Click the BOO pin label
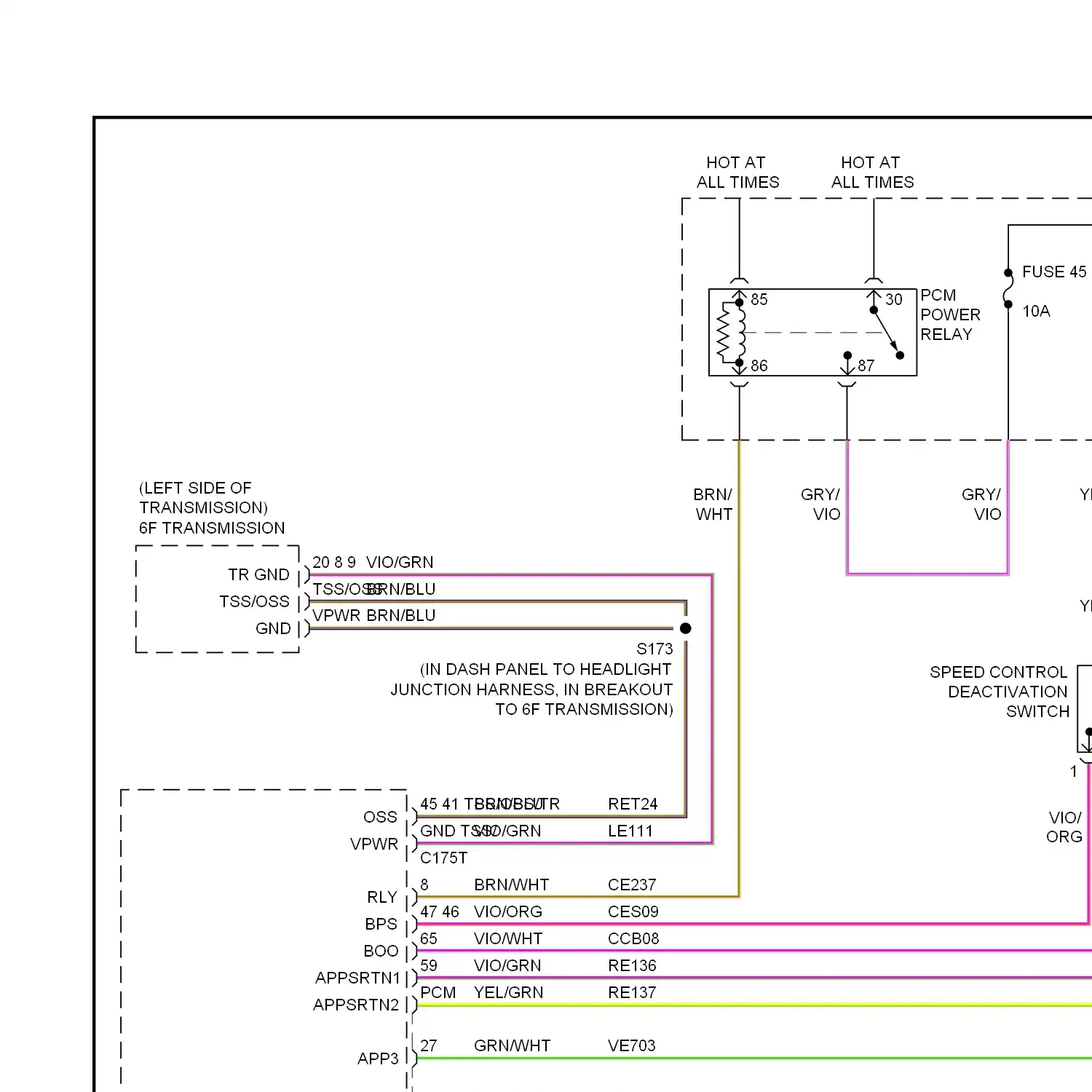1092x1092 pixels. point(381,951)
